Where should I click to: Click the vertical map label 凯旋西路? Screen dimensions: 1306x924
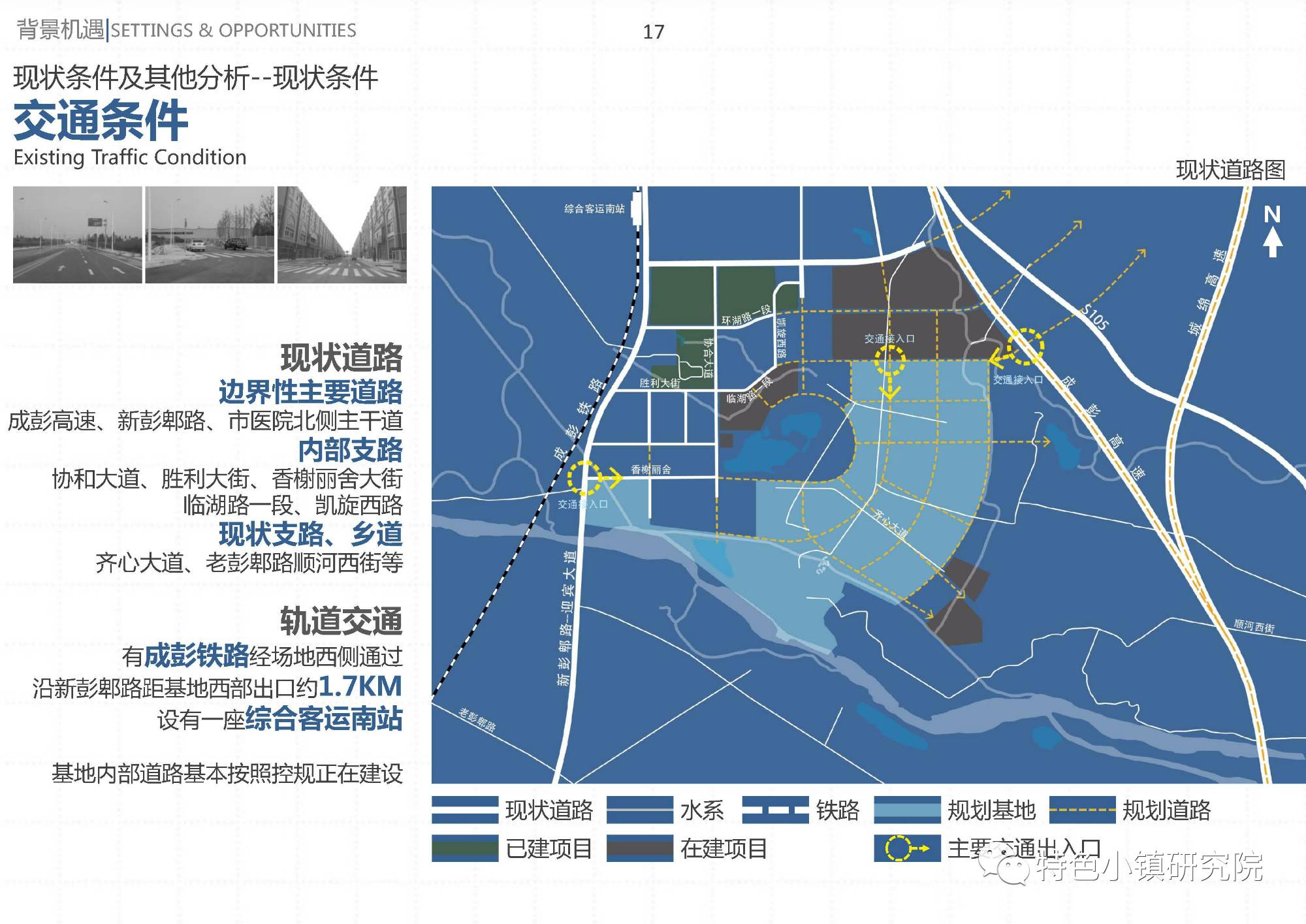[782, 338]
